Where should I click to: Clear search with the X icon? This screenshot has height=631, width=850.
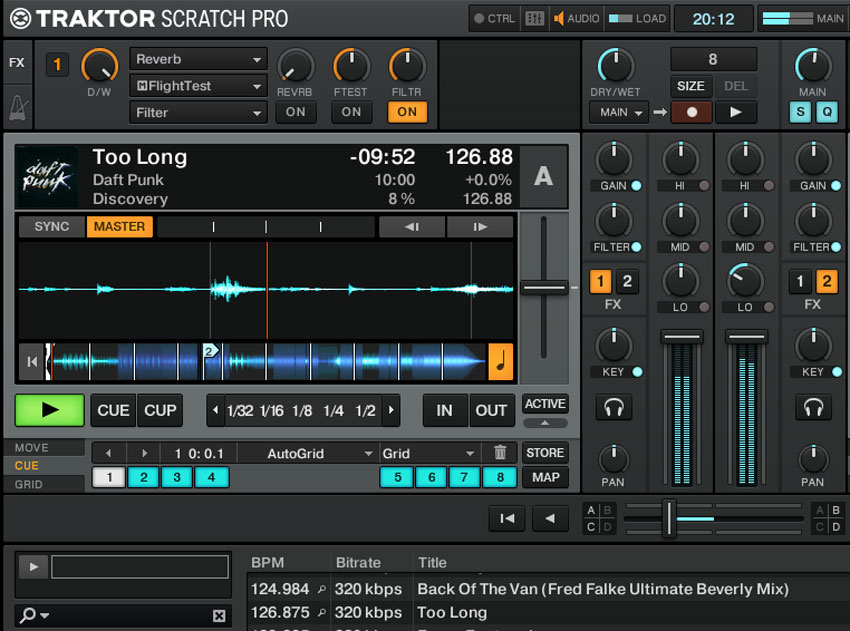coord(219,615)
